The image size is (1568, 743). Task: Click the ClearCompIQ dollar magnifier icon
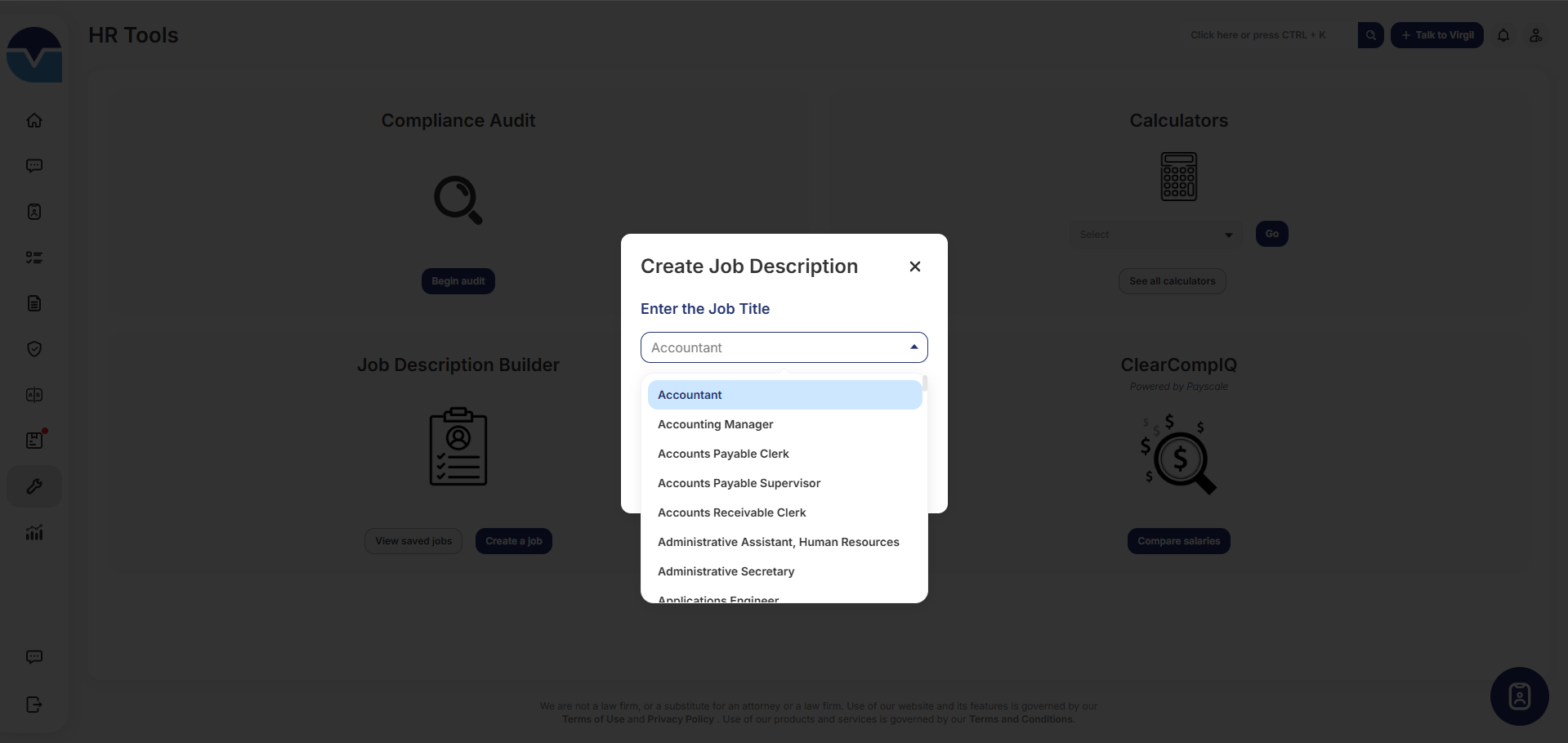point(1179,454)
